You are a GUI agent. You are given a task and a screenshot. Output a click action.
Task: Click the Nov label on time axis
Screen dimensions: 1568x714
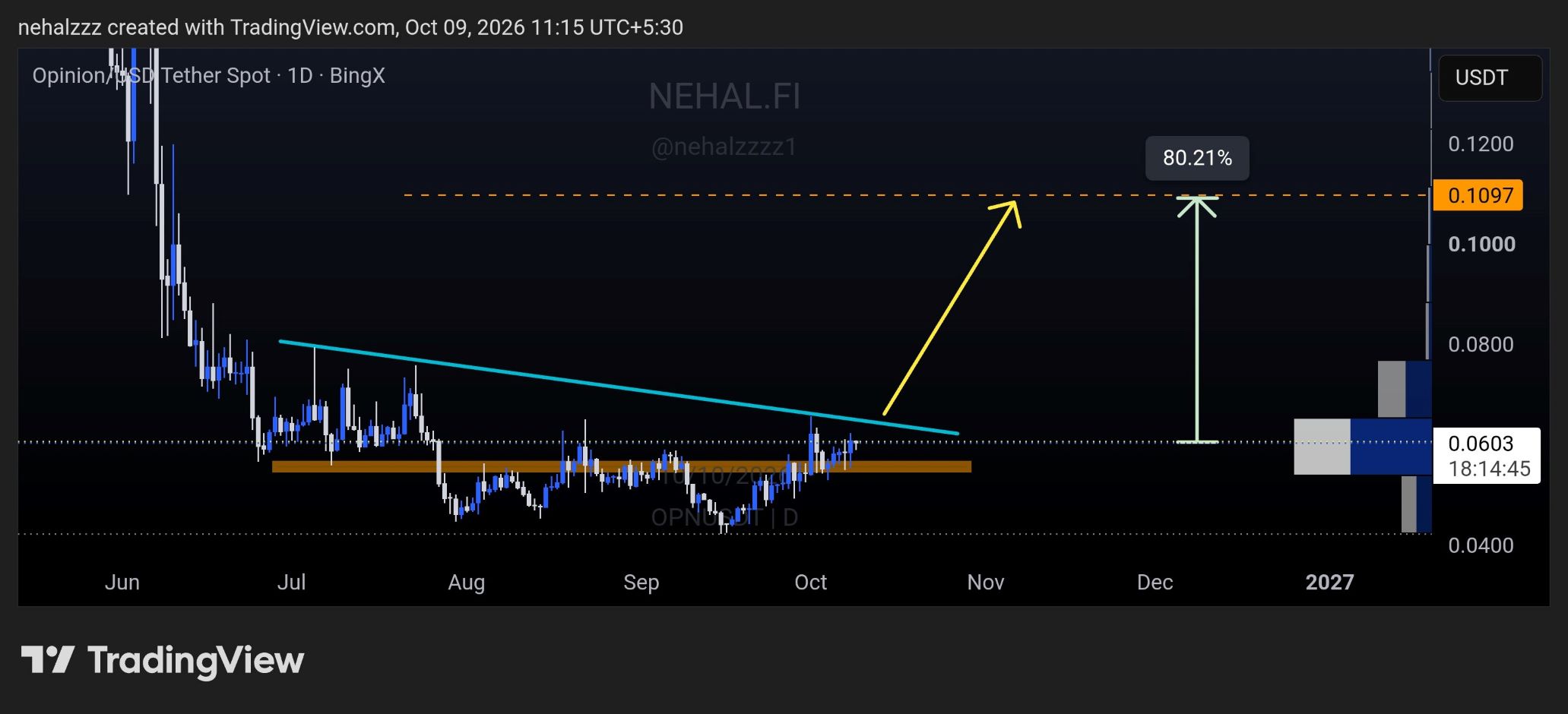coord(986,583)
